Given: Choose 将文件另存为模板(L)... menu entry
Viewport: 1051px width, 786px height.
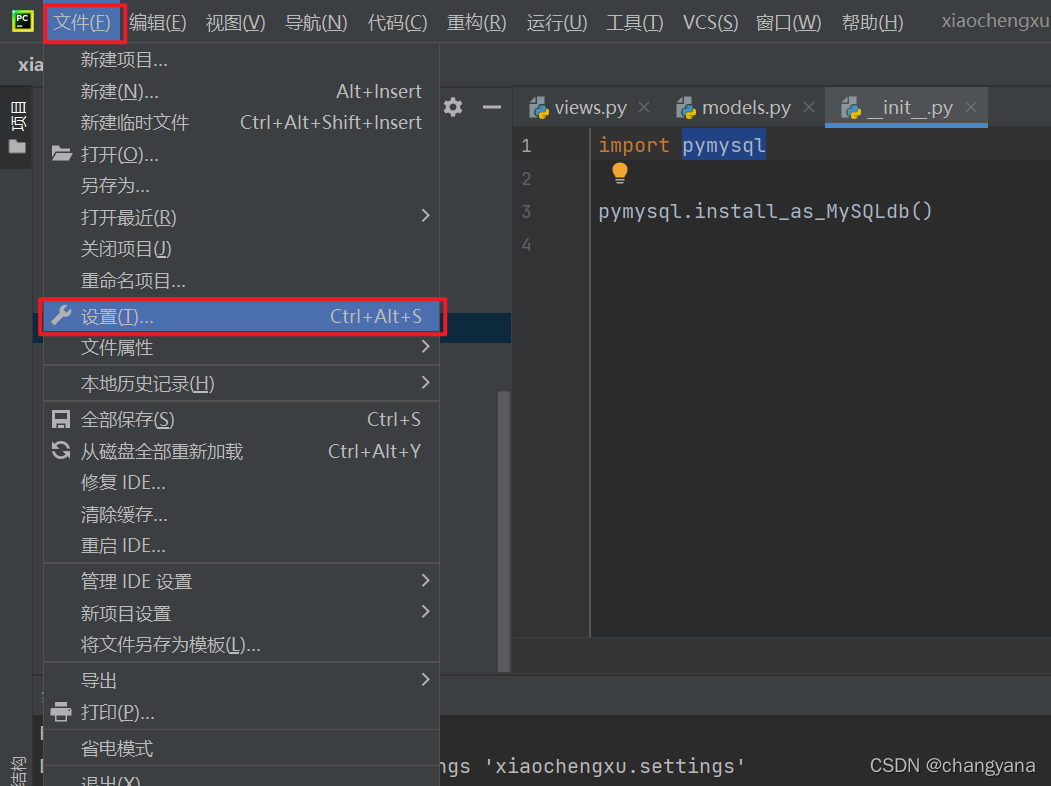Looking at the screenshot, I should [x=241, y=645].
